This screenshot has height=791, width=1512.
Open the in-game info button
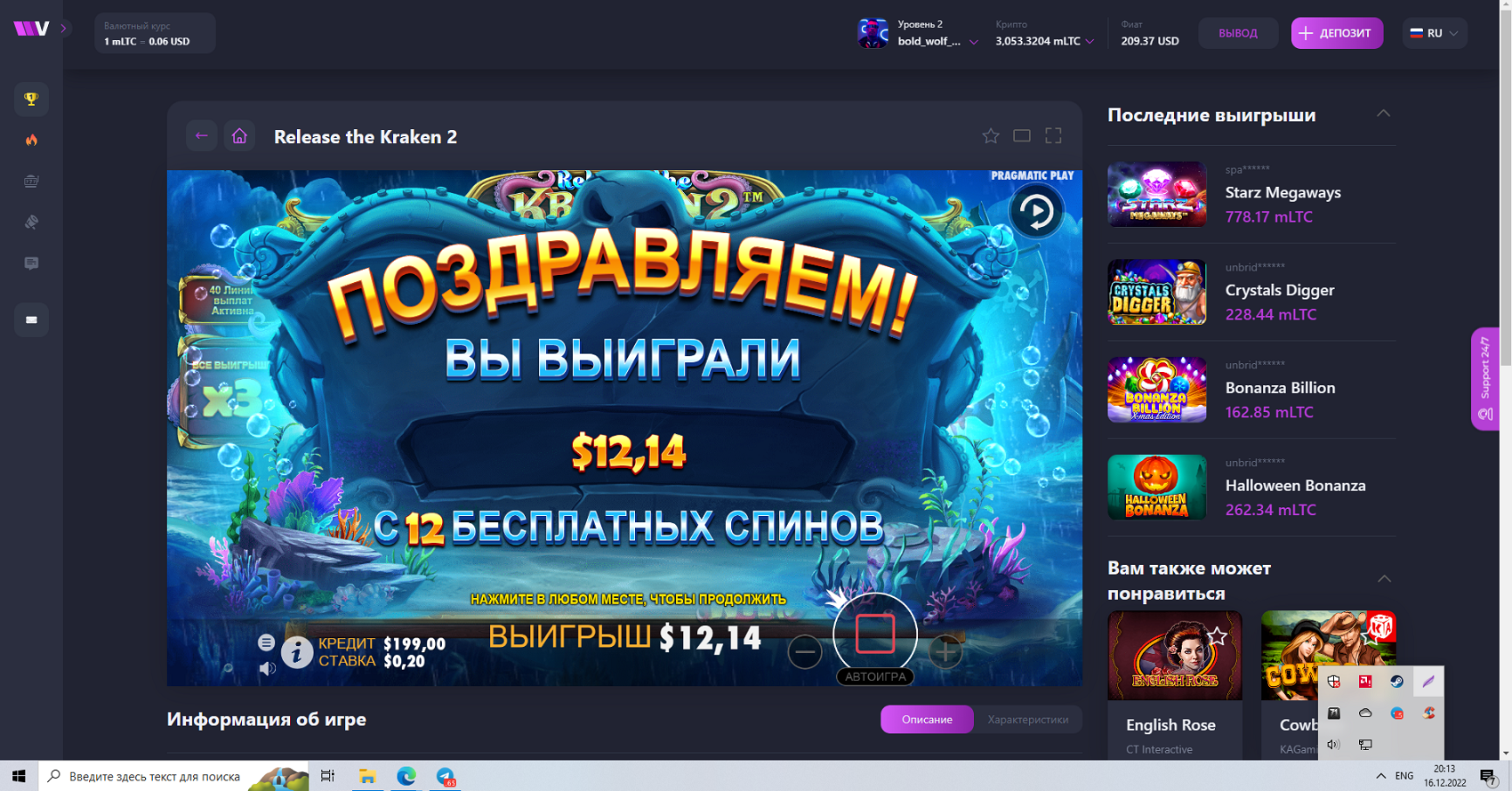[x=297, y=652]
